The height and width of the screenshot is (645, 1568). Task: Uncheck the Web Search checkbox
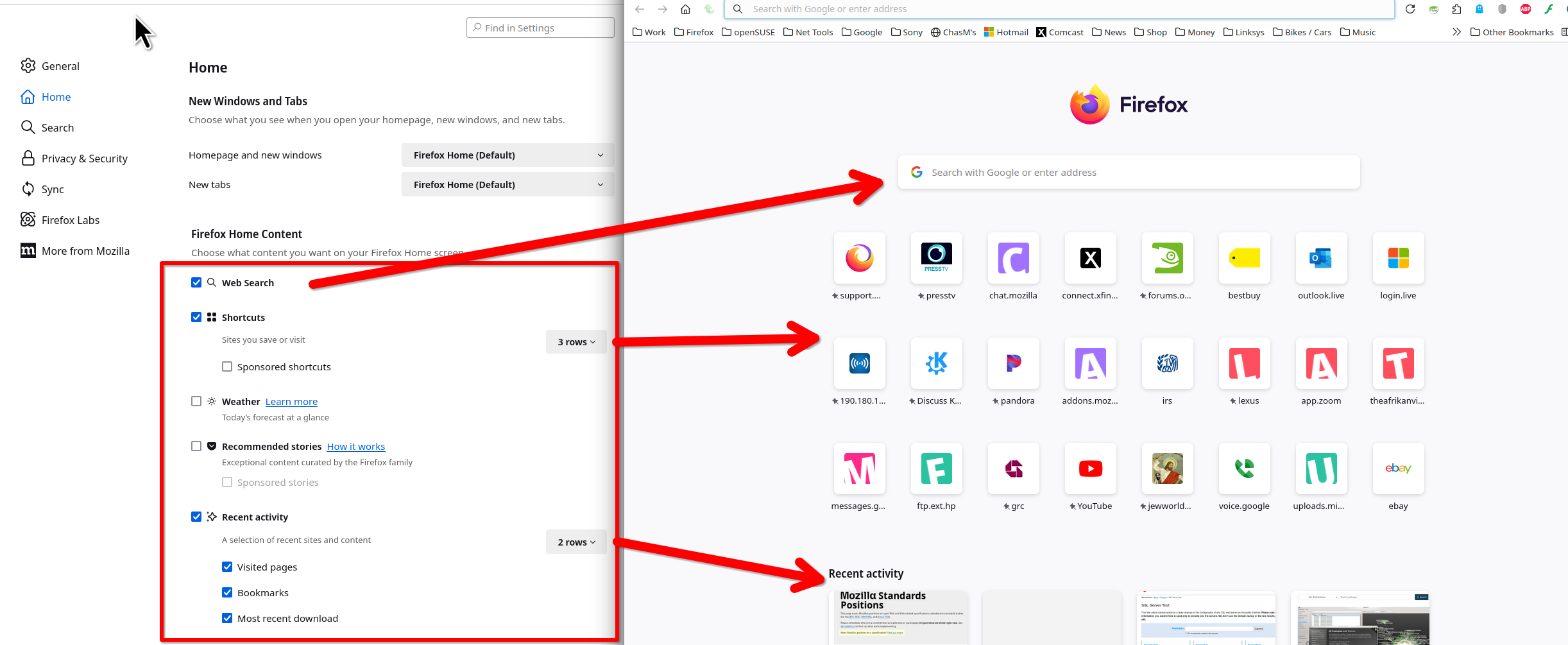point(196,282)
